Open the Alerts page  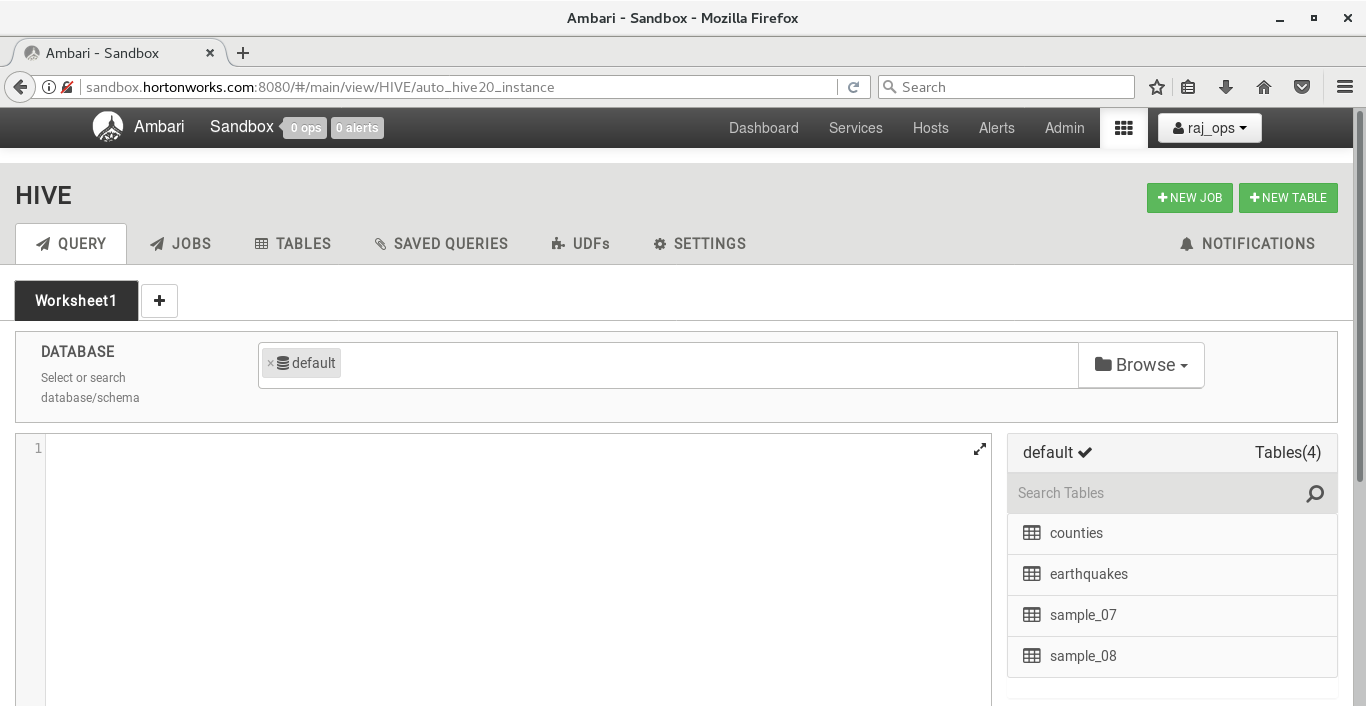(997, 128)
